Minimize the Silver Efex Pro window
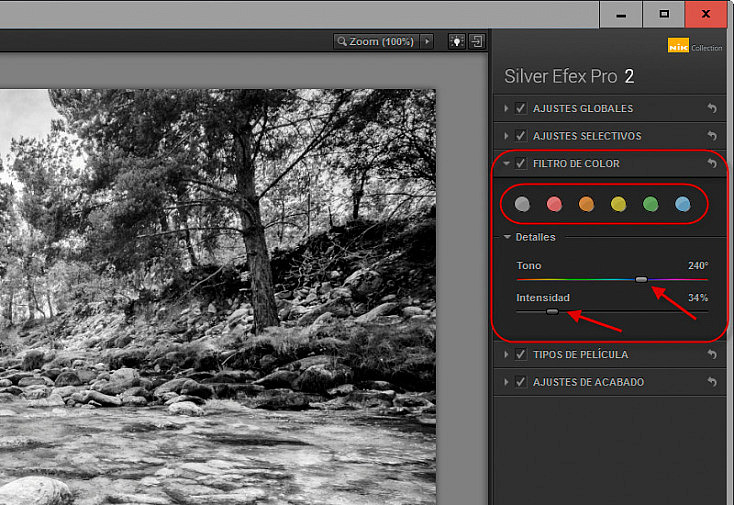 click(621, 15)
